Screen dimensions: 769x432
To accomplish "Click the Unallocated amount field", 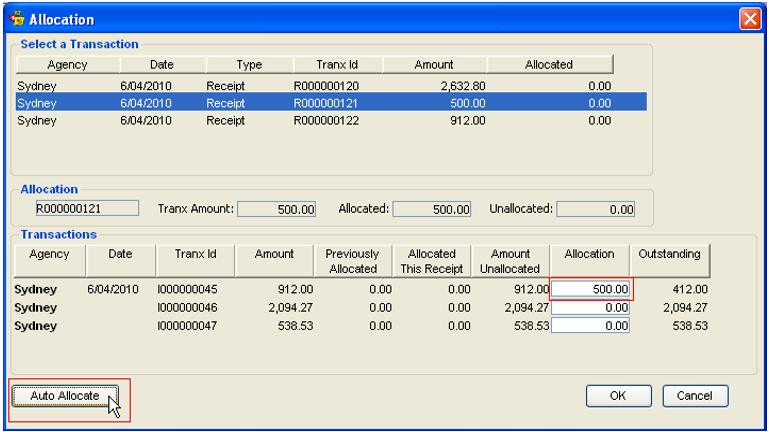I will click(595, 209).
